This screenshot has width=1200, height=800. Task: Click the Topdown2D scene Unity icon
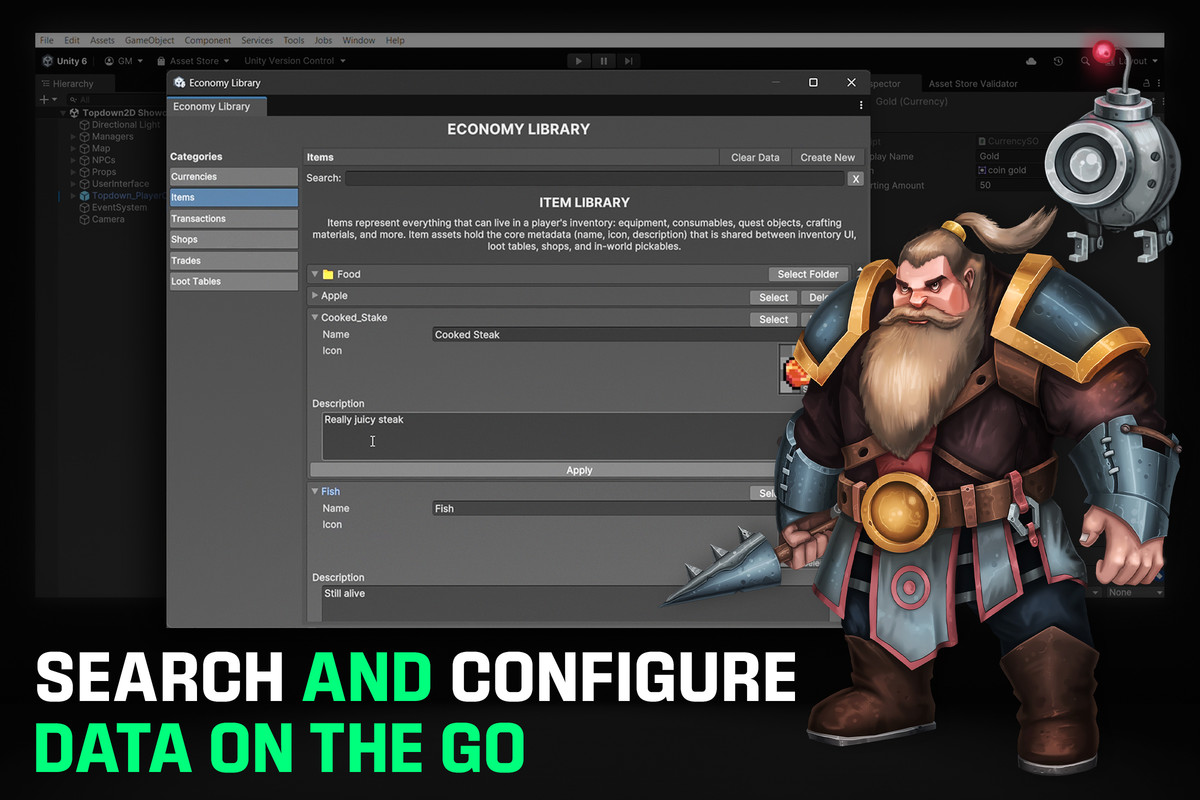click(x=74, y=113)
